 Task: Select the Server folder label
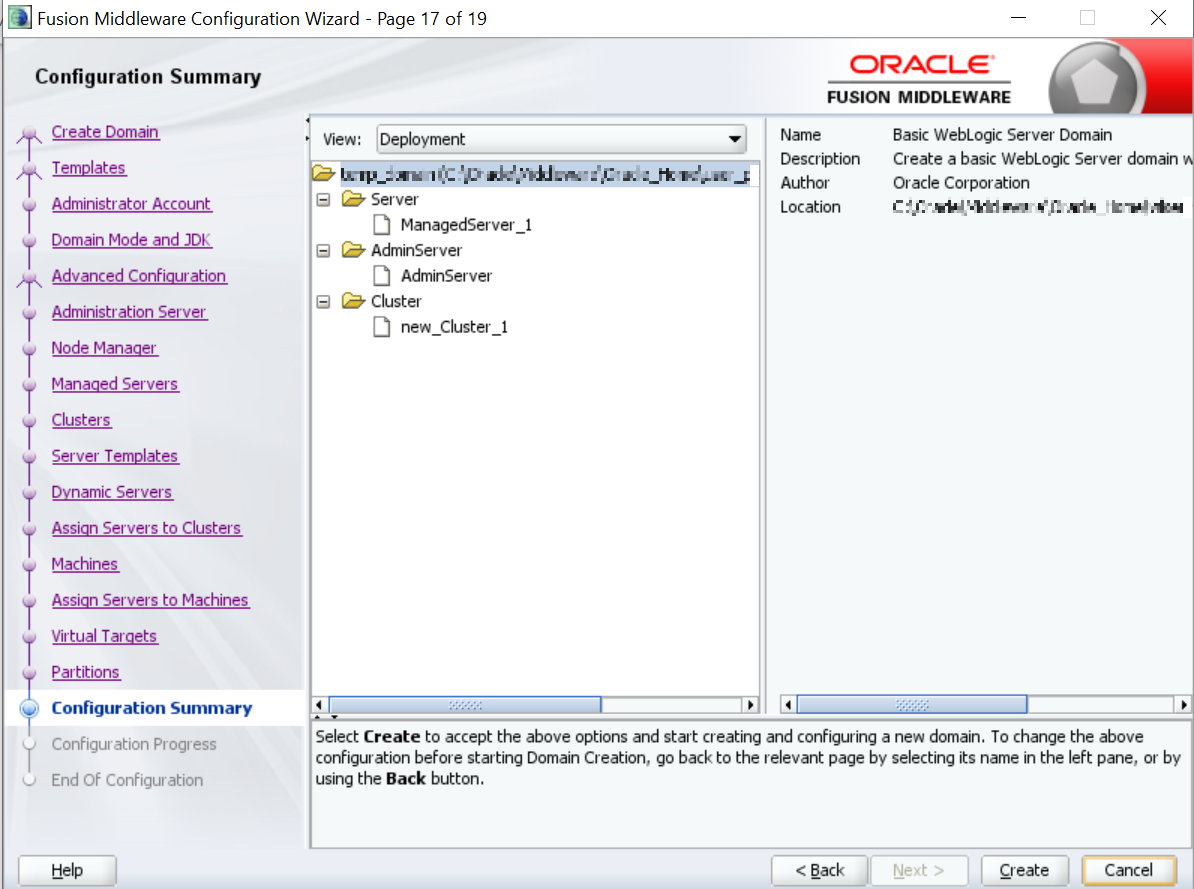click(394, 199)
